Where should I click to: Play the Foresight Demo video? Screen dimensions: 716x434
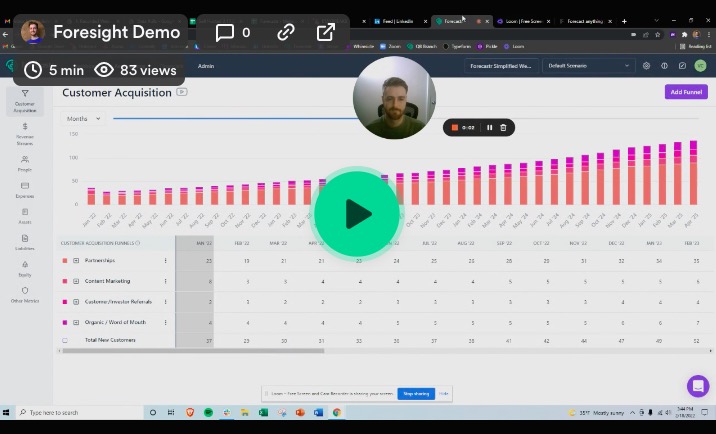[357, 214]
